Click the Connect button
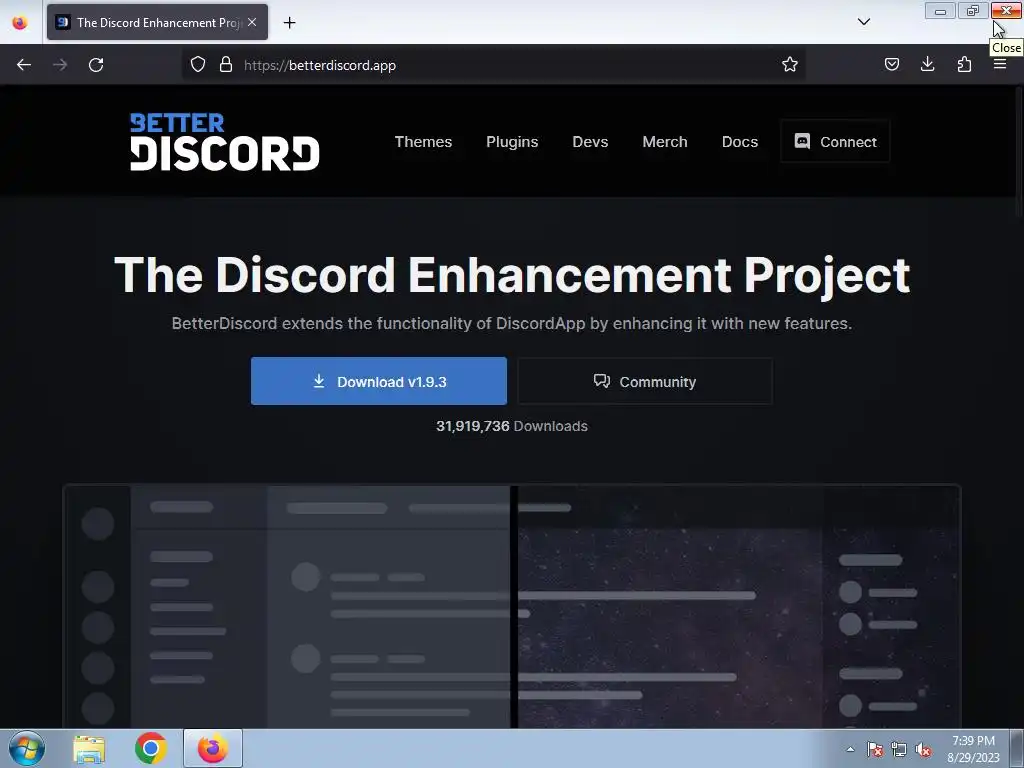 pos(835,142)
